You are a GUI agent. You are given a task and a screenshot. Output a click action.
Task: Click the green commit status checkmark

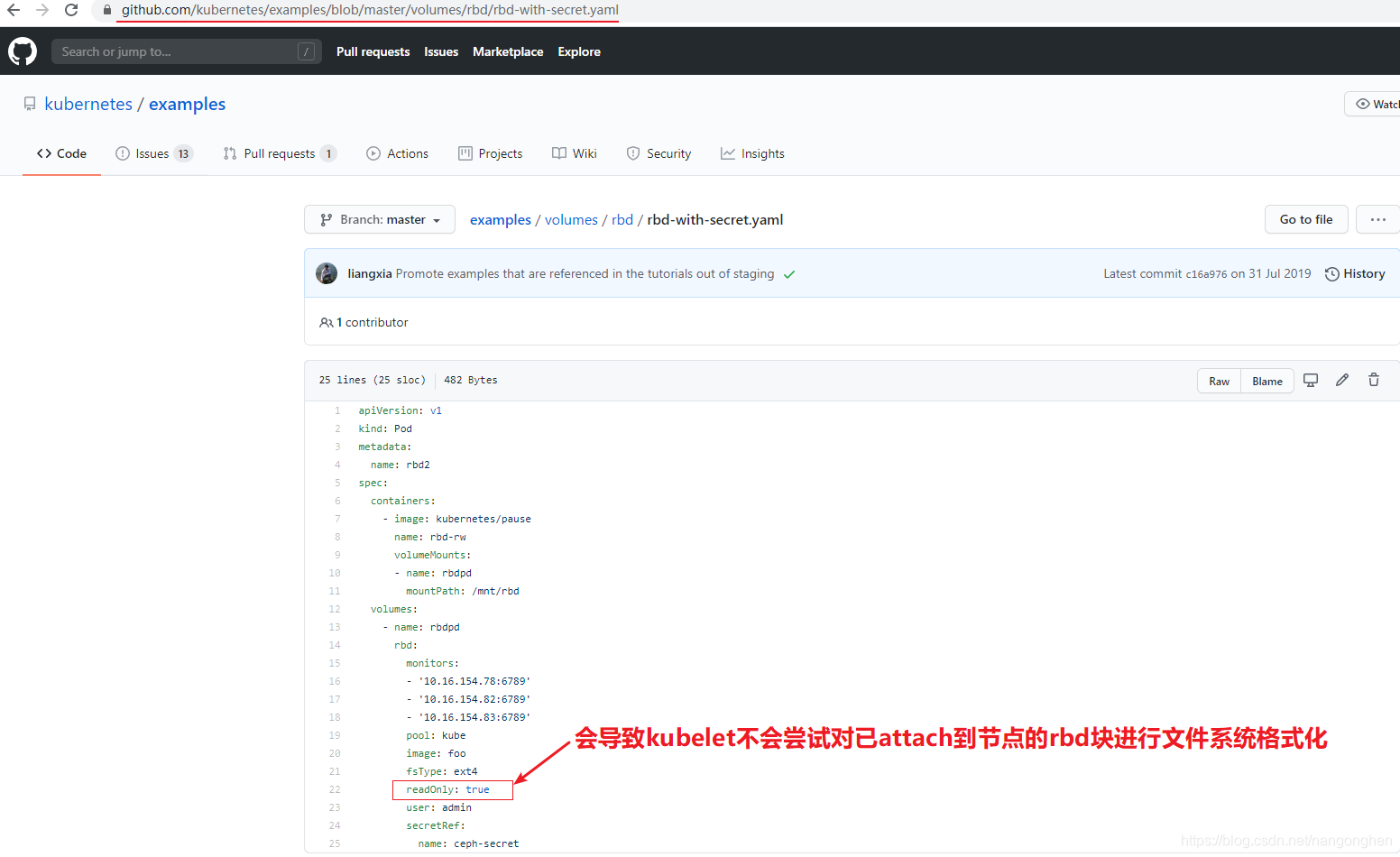tap(789, 274)
